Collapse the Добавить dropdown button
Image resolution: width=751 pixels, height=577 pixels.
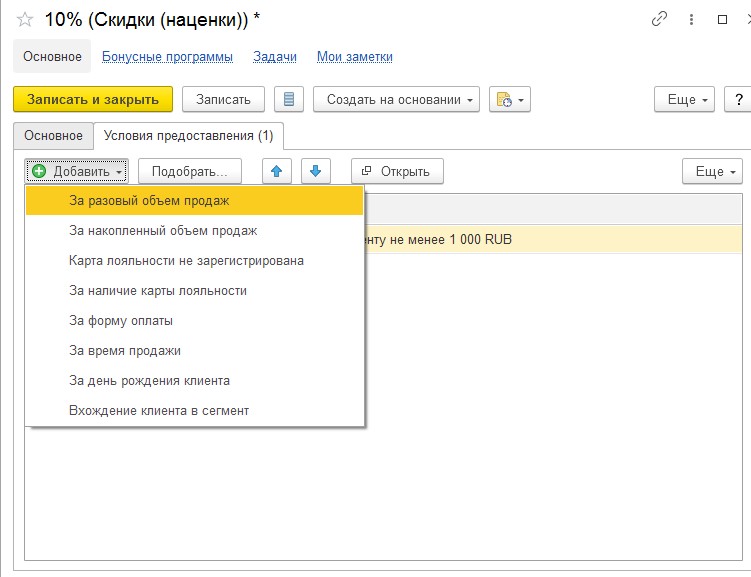(77, 171)
